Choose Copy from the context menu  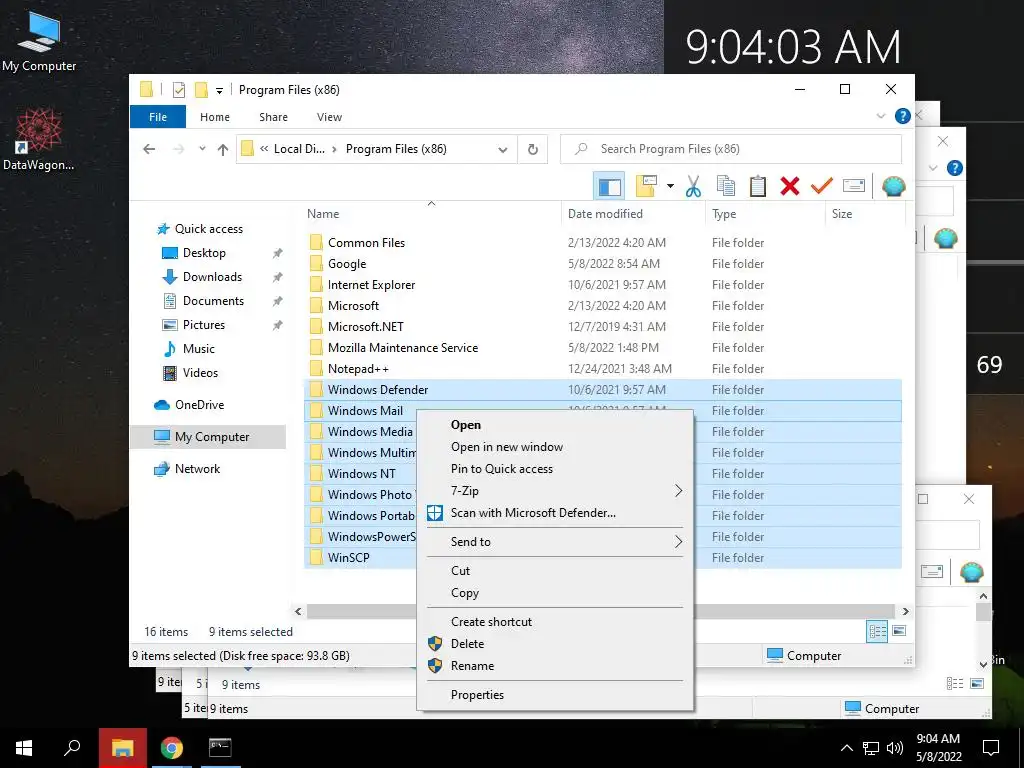pos(555,592)
